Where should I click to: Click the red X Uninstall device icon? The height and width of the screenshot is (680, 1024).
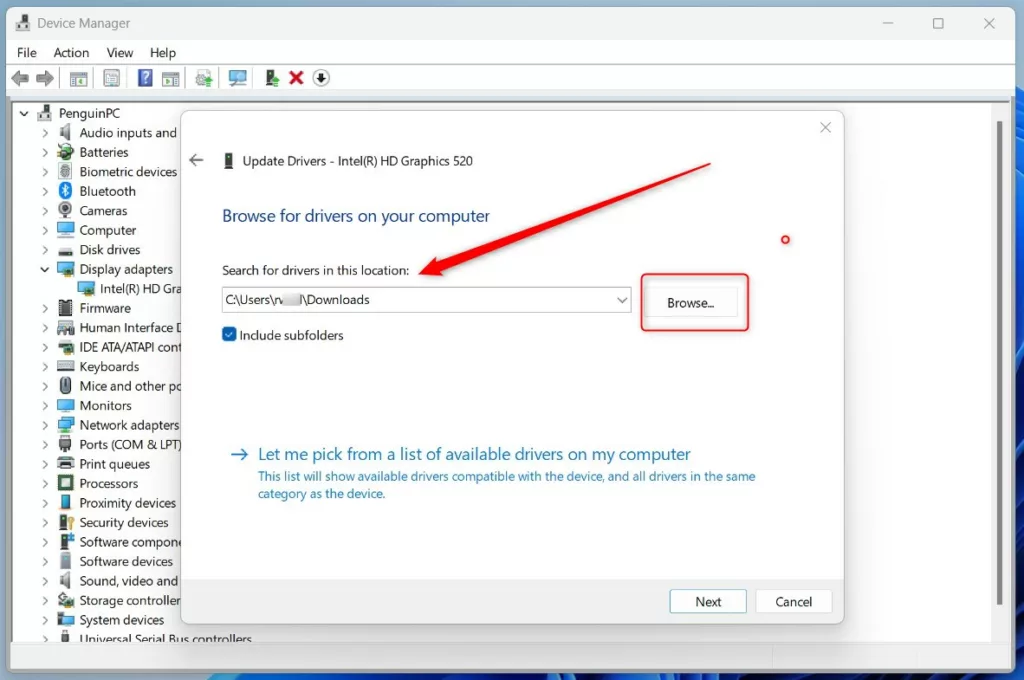click(296, 78)
